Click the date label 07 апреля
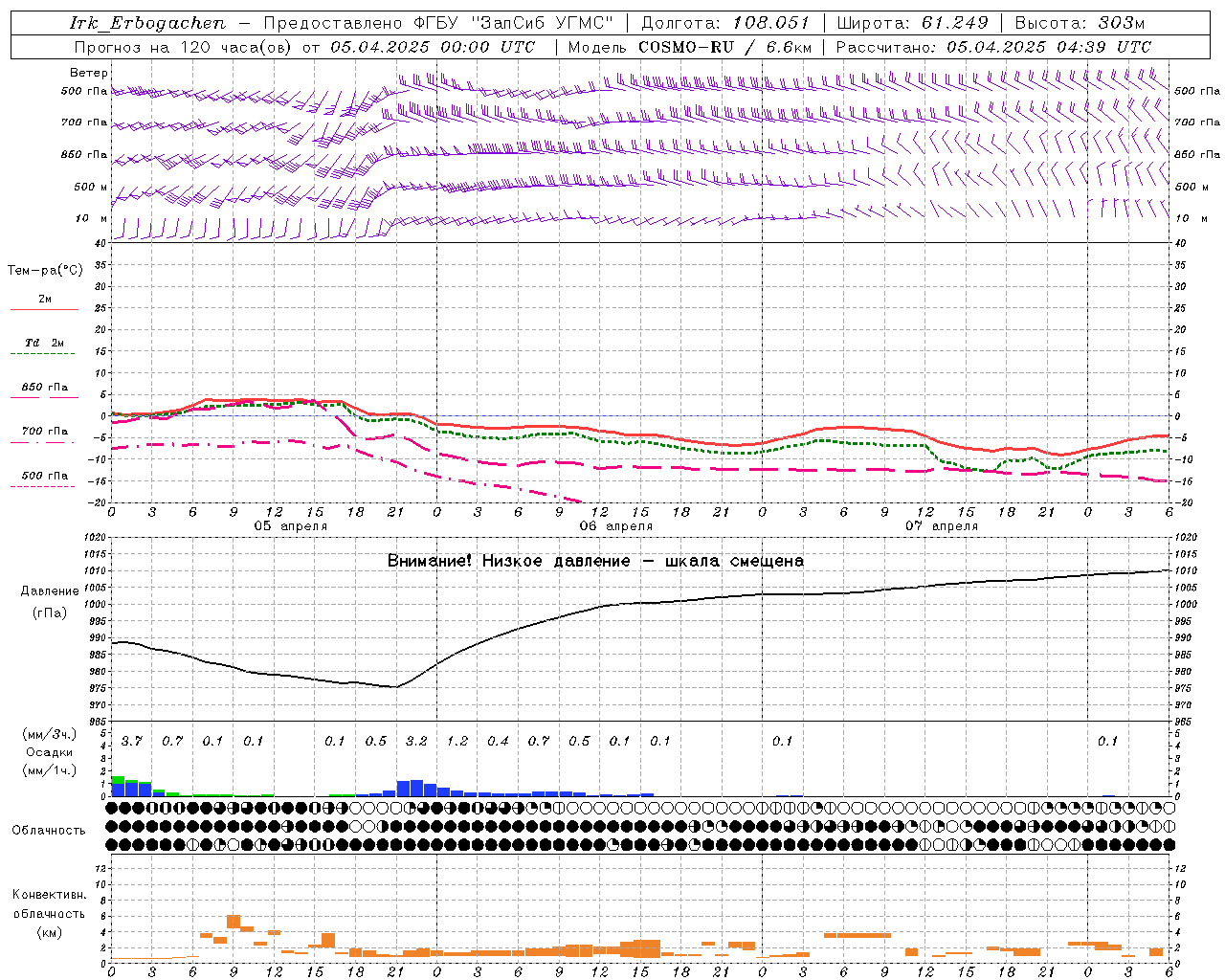 point(942,526)
